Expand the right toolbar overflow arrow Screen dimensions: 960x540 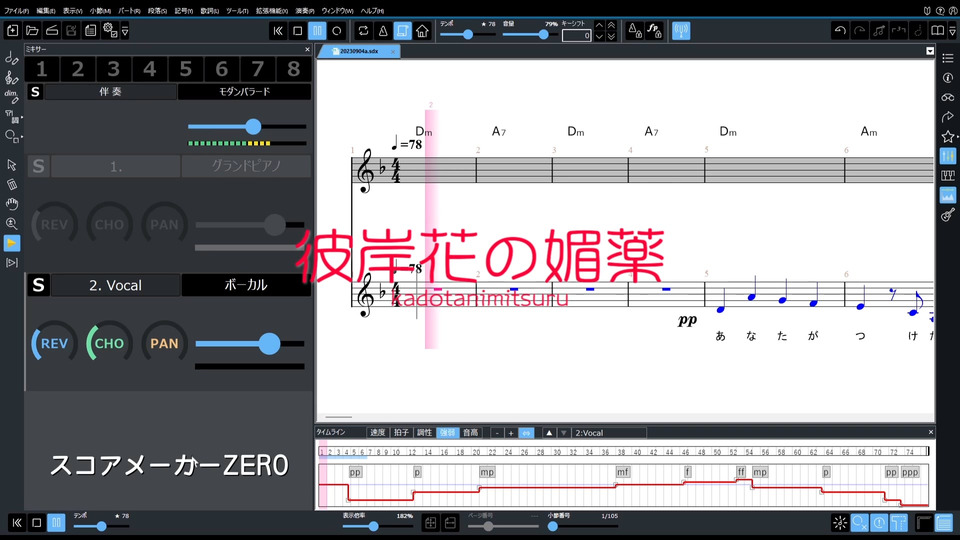953,30
